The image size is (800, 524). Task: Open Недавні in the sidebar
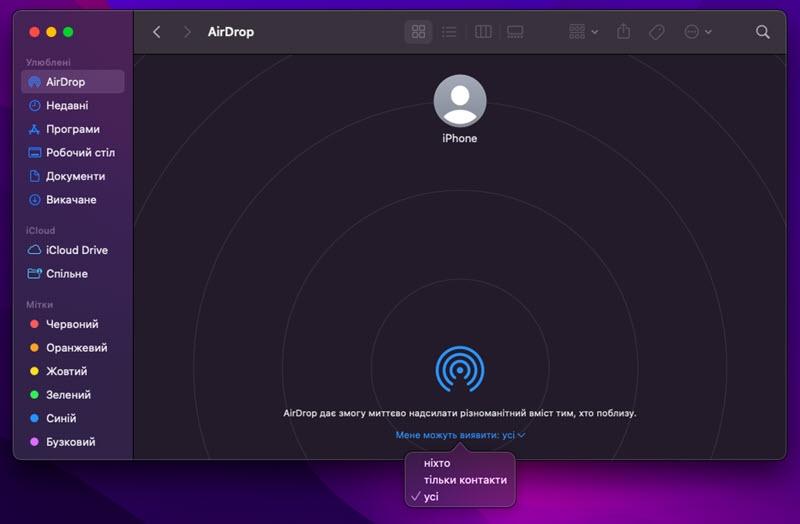73,106
